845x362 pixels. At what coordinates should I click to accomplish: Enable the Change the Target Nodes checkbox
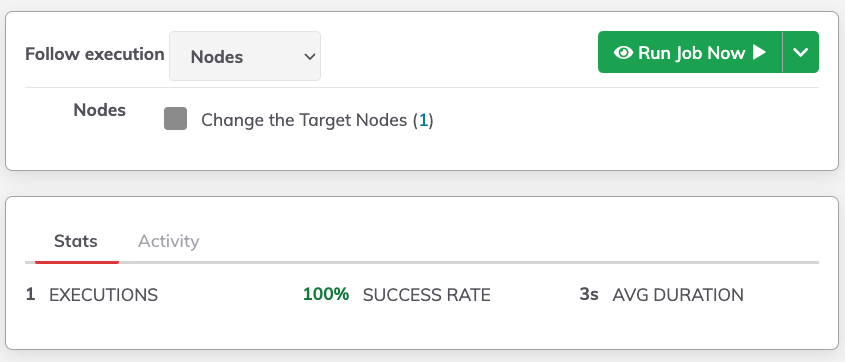click(176, 119)
